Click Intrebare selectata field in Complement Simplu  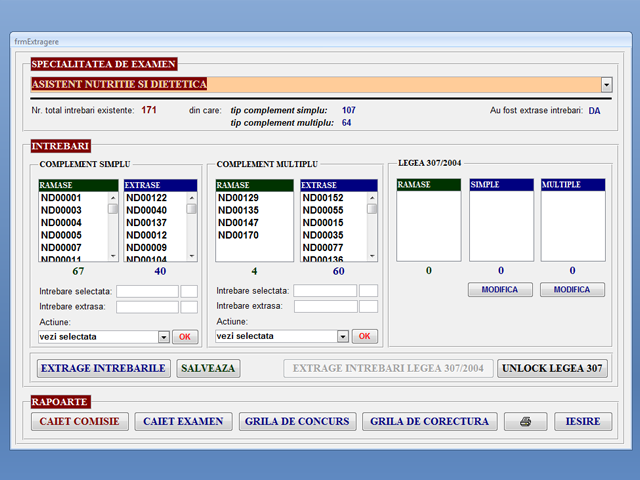point(146,291)
